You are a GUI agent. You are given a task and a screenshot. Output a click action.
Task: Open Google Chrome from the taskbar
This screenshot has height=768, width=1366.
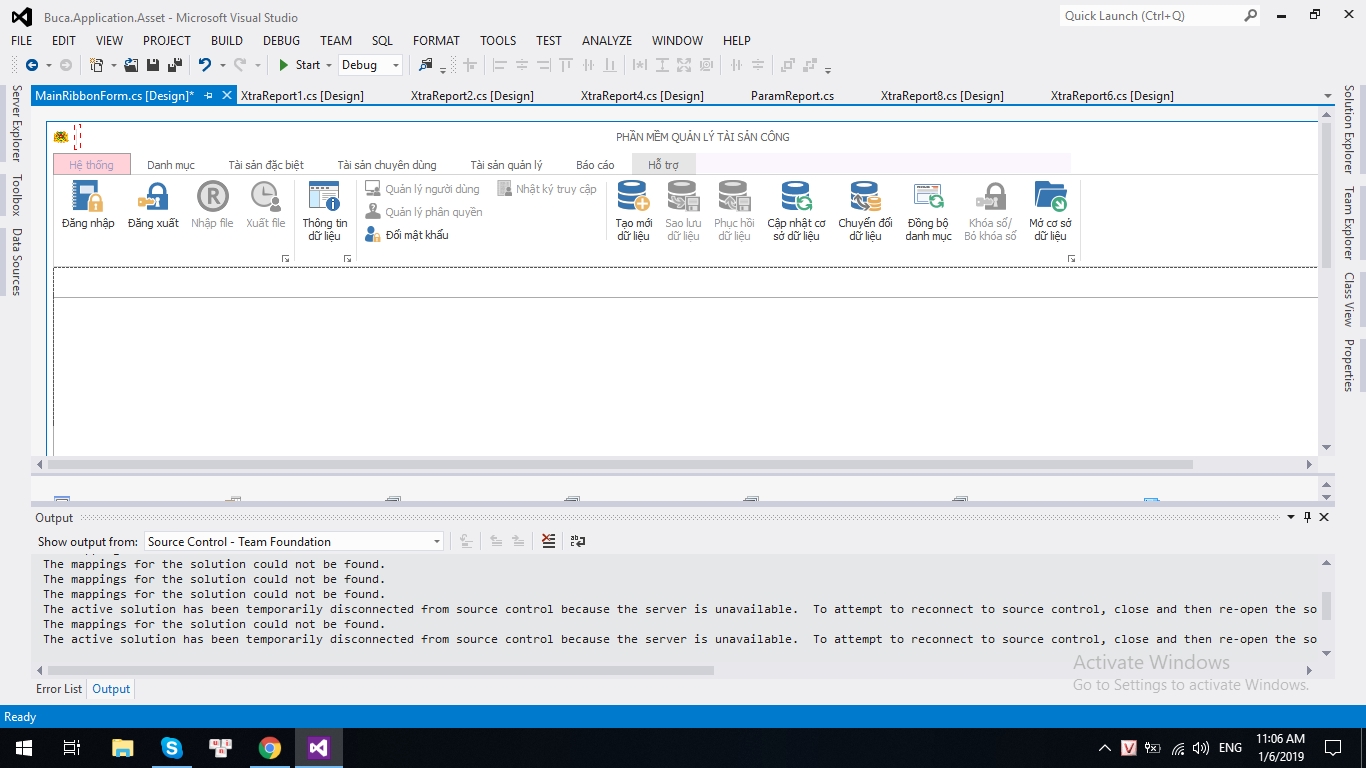(x=270, y=747)
